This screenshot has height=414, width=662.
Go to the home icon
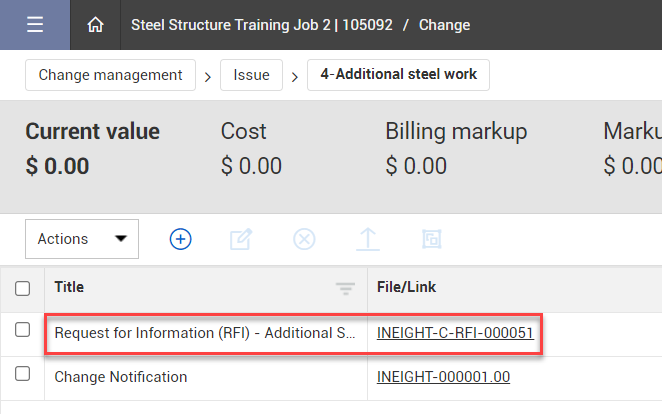click(x=96, y=25)
